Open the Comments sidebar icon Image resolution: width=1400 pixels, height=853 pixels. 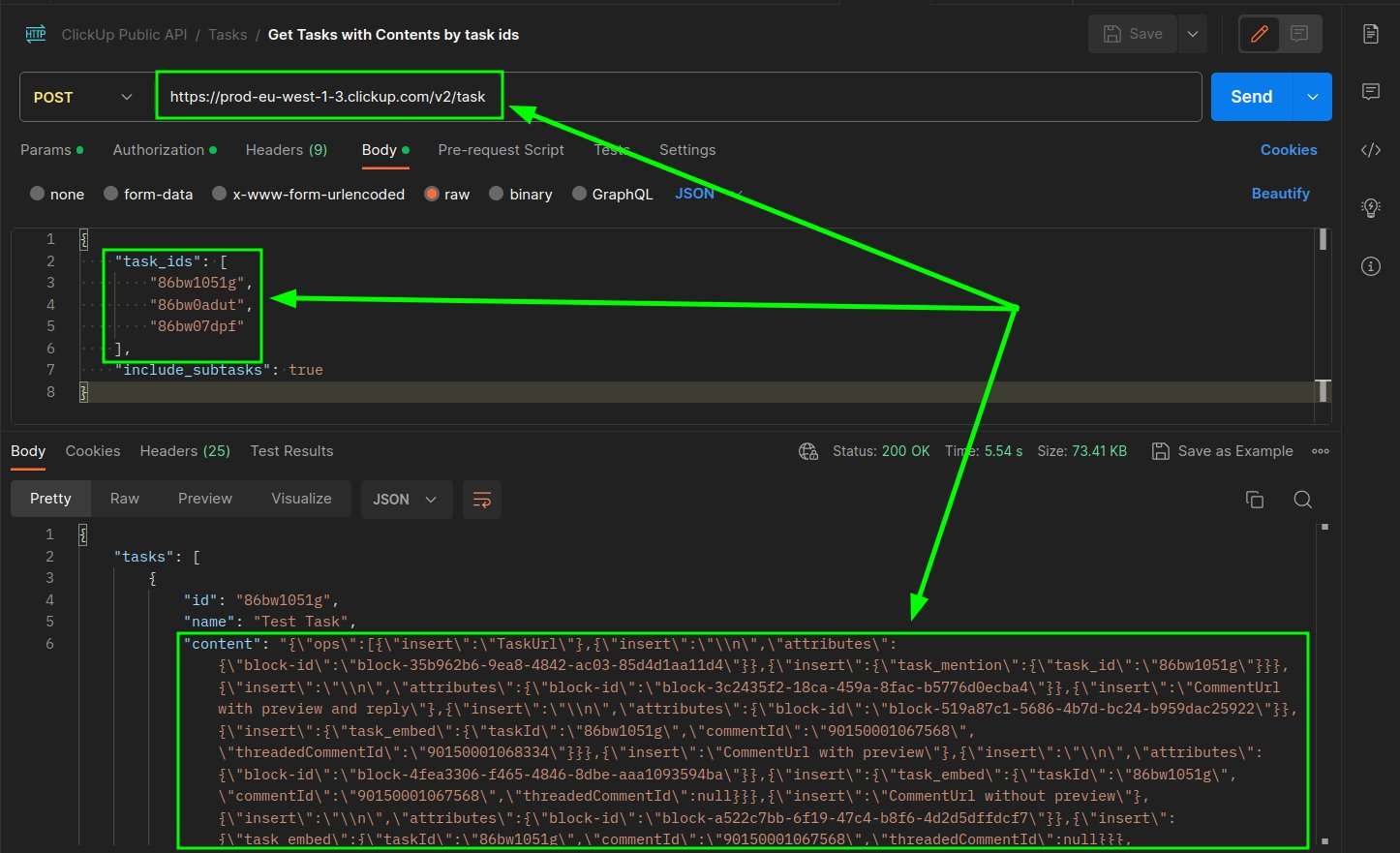(x=1371, y=92)
